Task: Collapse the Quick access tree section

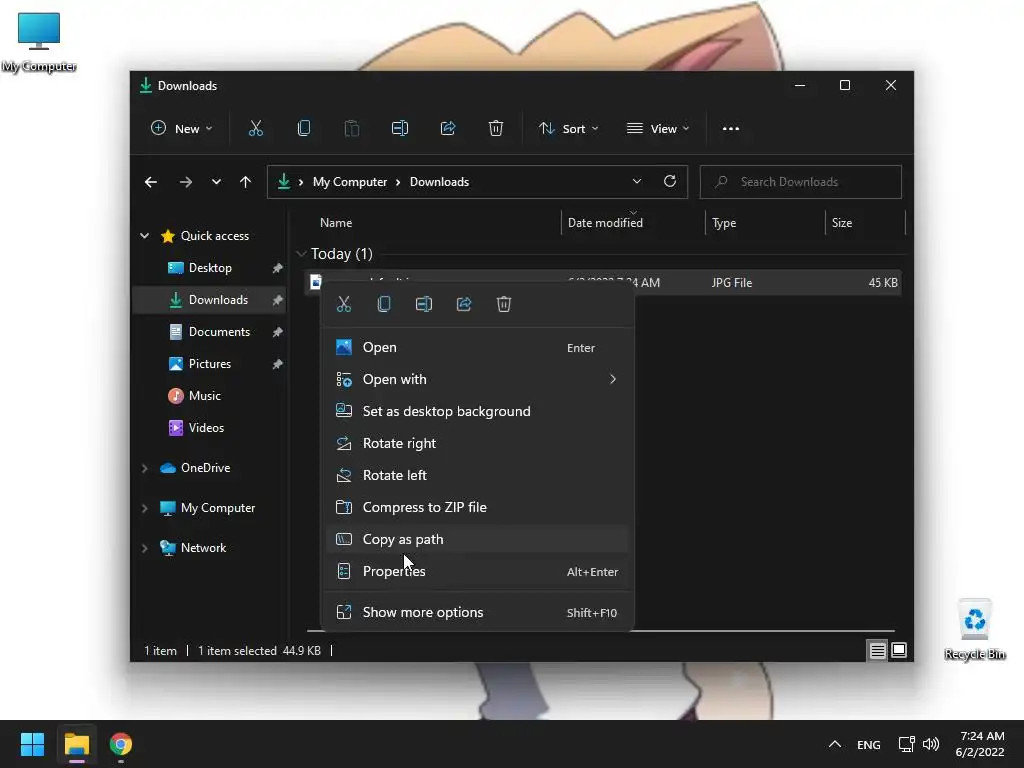Action: coord(144,236)
